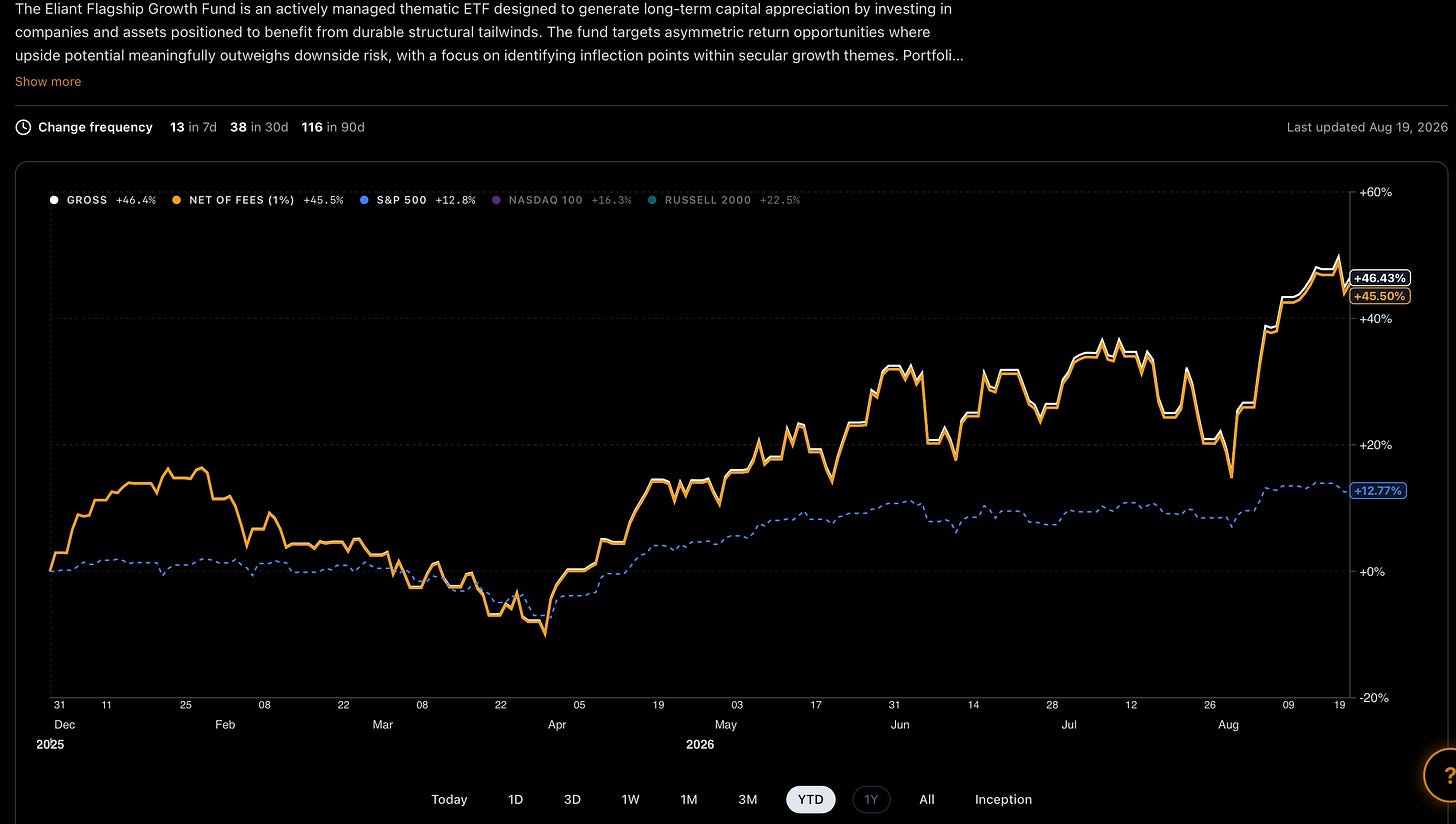The width and height of the screenshot is (1456, 824).
Task: Select the 1W time range
Action: 630,800
